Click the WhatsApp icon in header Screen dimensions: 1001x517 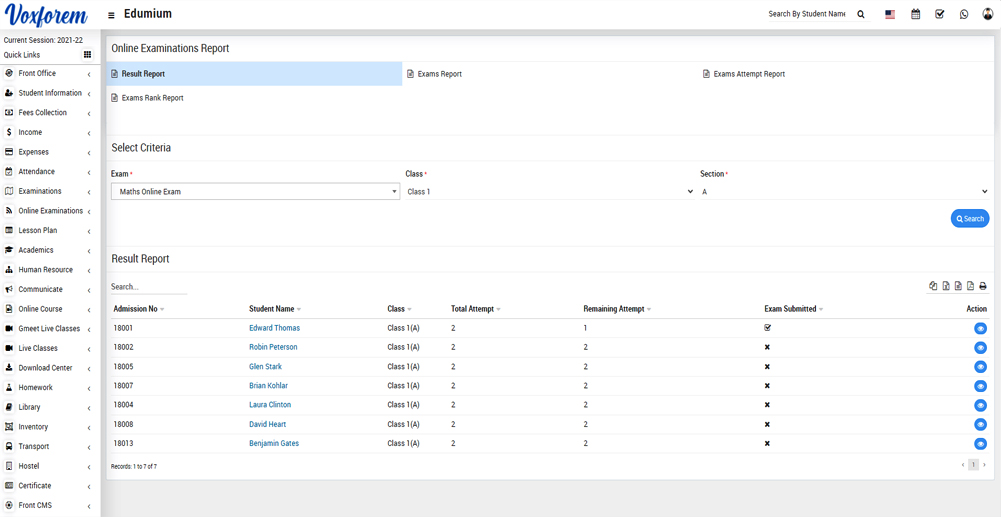(x=964, y=14)
